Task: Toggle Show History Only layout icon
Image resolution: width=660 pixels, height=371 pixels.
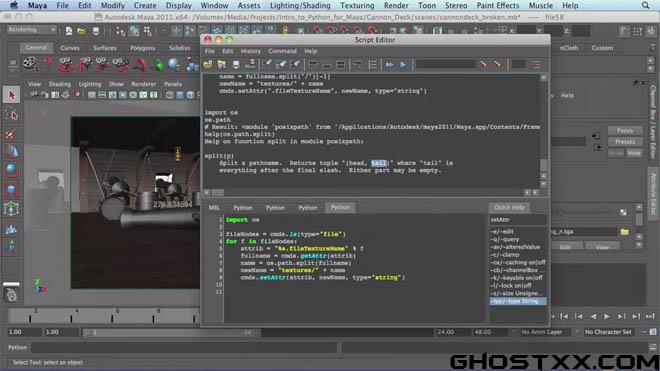Action: (x=313, y=65)
